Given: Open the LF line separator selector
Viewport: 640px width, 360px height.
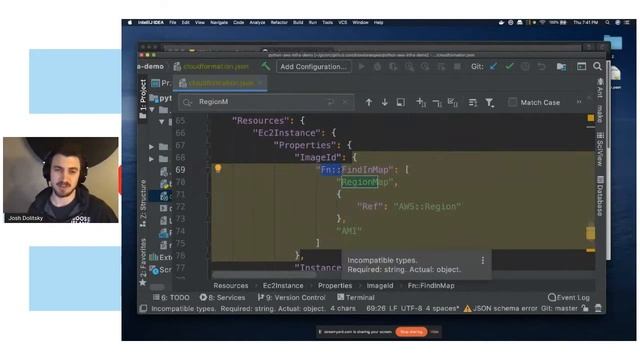Looking at the screenshot, I should [393, 309].
